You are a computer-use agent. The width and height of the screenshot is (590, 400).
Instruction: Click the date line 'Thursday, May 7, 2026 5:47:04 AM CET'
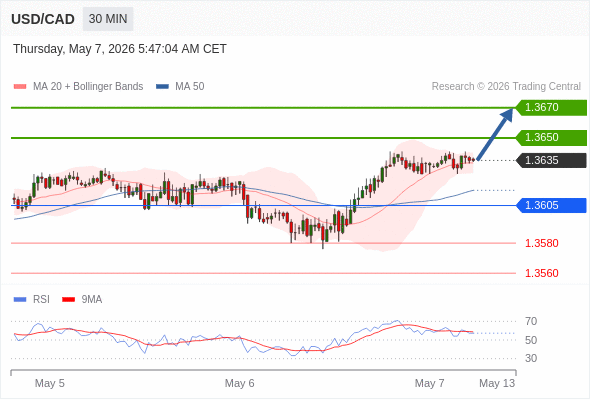point(120,49)
